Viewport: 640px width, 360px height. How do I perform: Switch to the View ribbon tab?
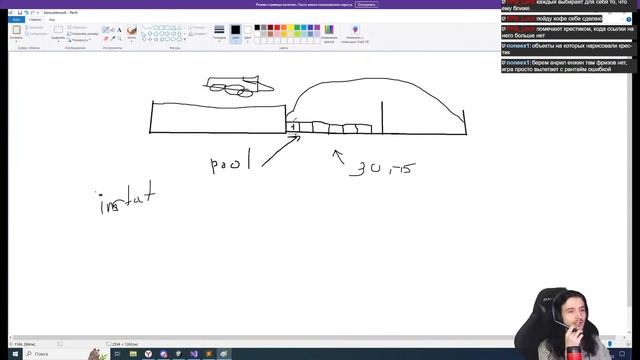[52, 20]
